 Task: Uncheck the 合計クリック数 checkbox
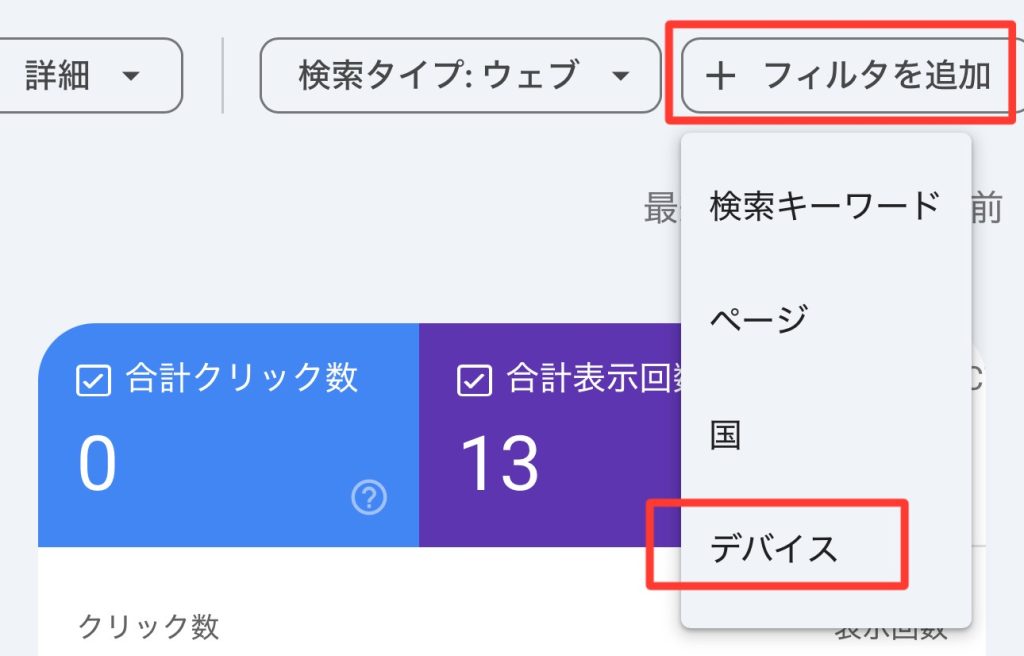click(x=93, y=381)
